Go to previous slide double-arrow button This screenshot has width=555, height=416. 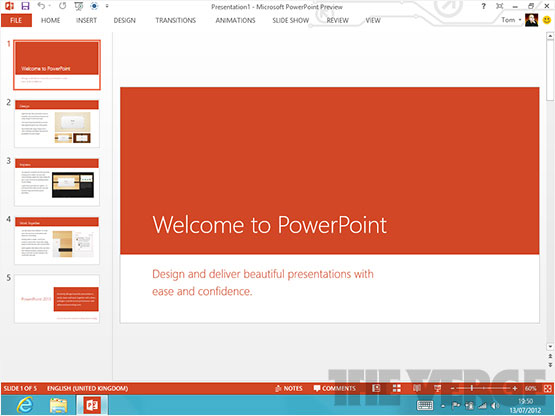(x=550, y=356)
